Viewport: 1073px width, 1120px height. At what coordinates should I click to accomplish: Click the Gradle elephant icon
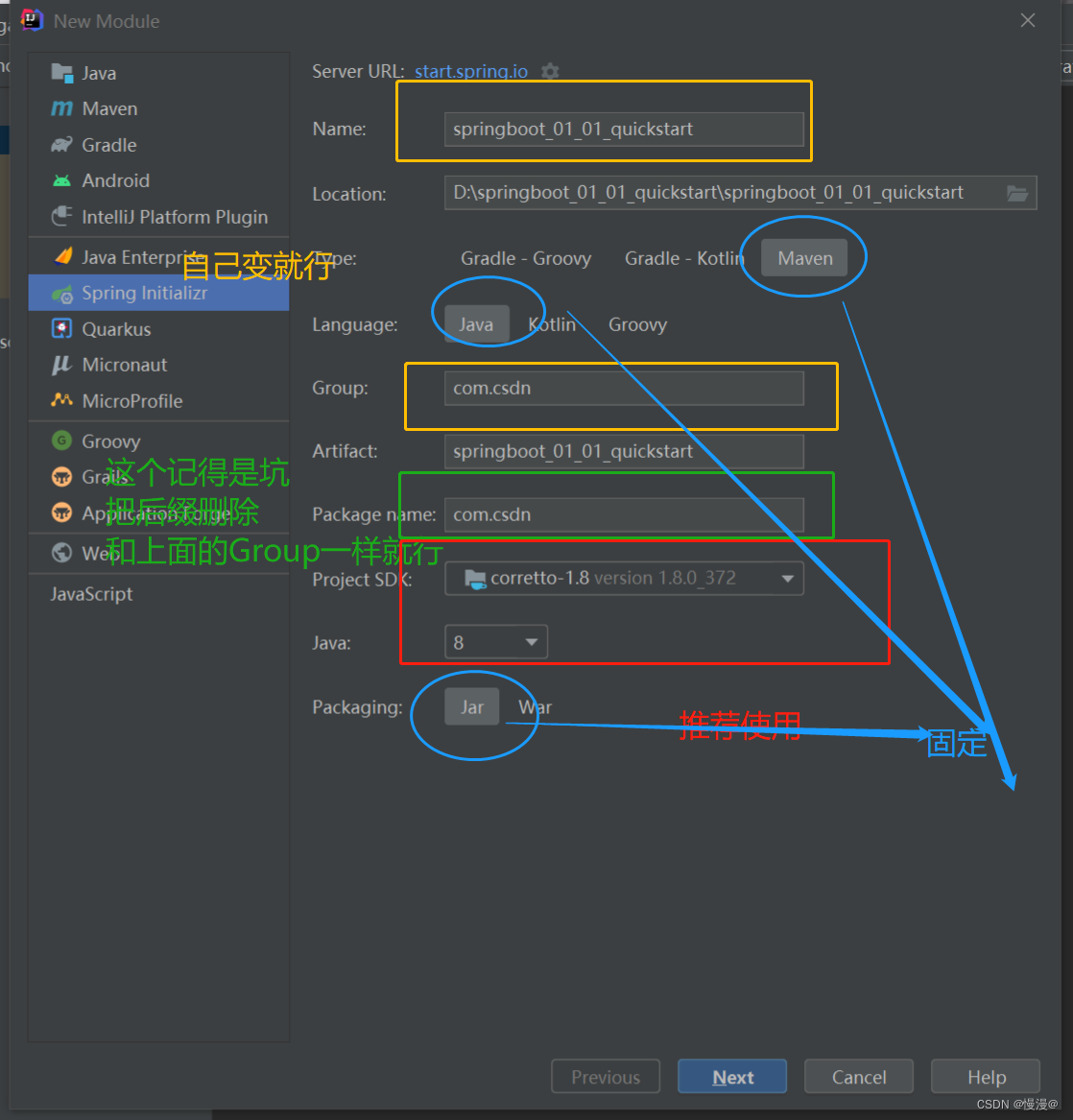(x=62, y=144)
